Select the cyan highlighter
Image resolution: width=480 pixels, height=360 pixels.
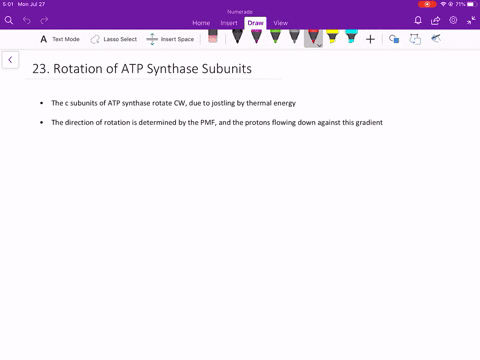click(351, 37)
